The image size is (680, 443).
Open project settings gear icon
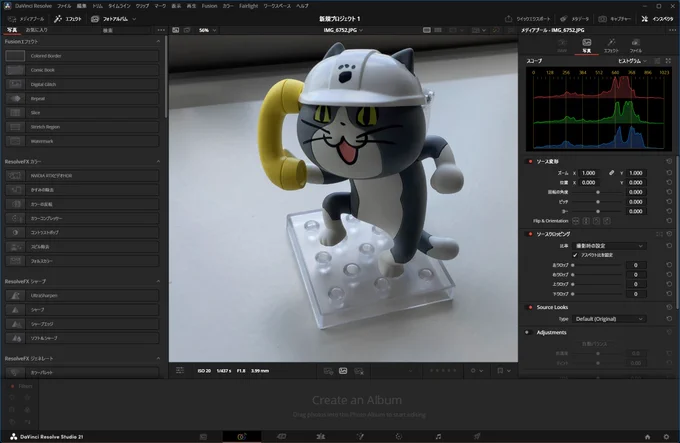667,436
